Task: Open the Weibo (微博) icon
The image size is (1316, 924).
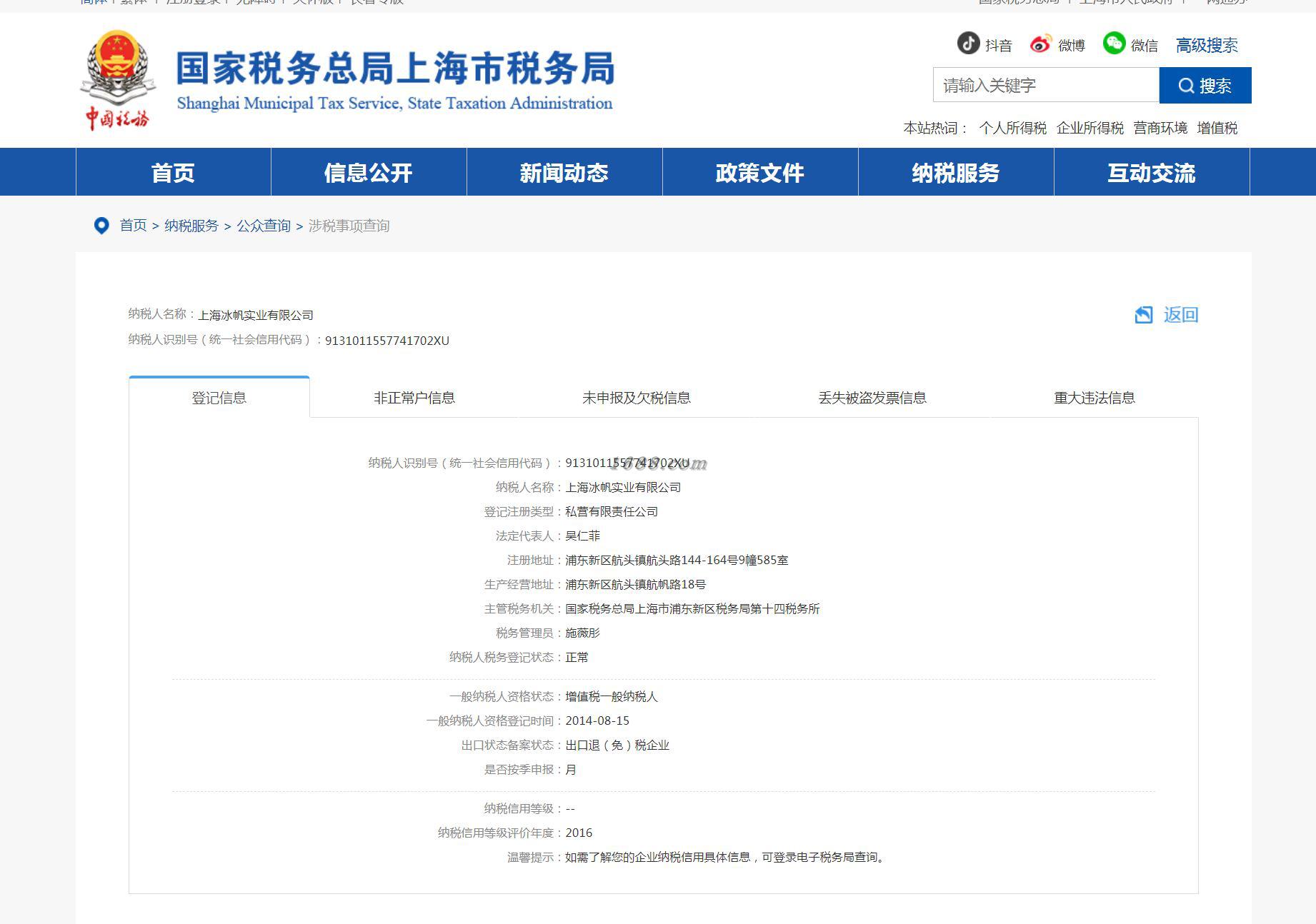Action: coord(1040,44)
